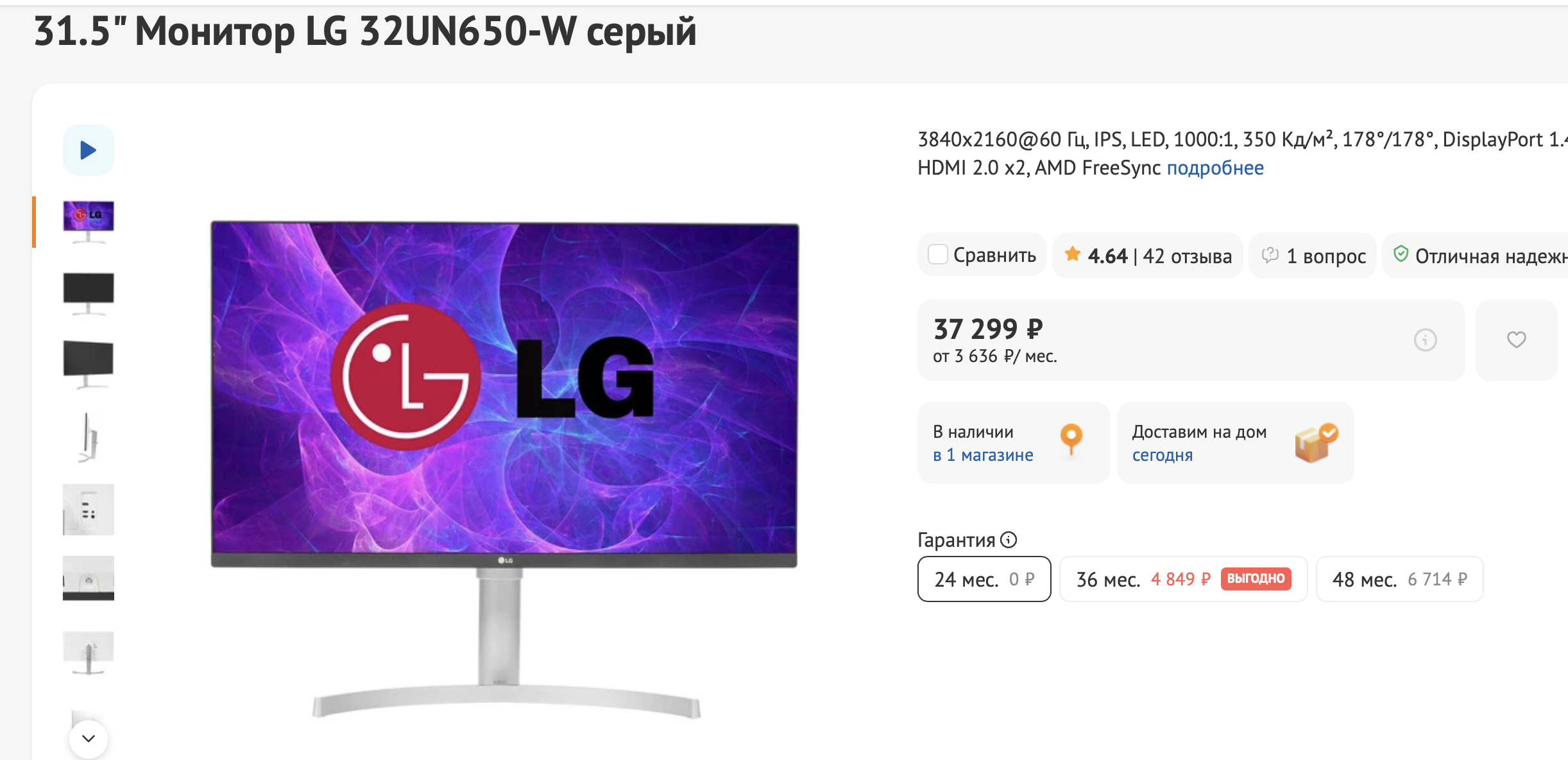
Task: Select the side profile monitor thumbnail
Action: pos(89,438)
